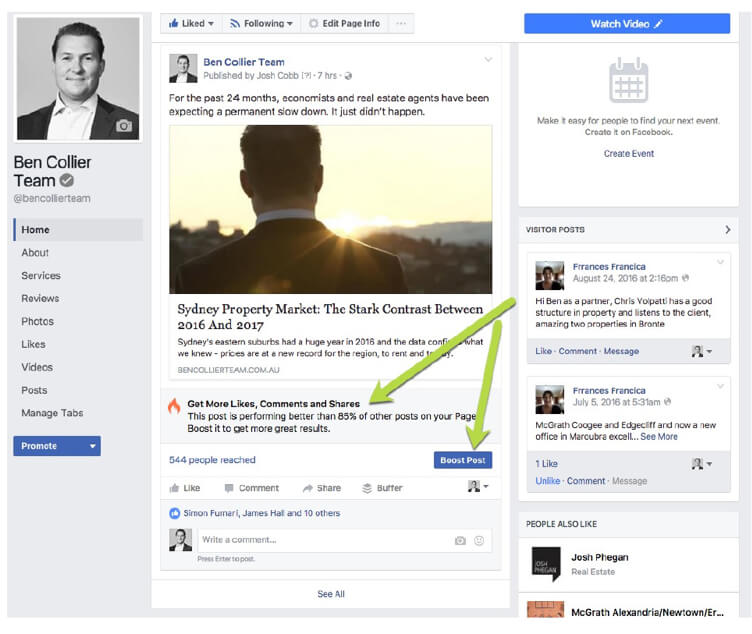This screenshot has height=634, width=752.
Task: Click the camera icon in comment box
Action: tap(460, 541)
